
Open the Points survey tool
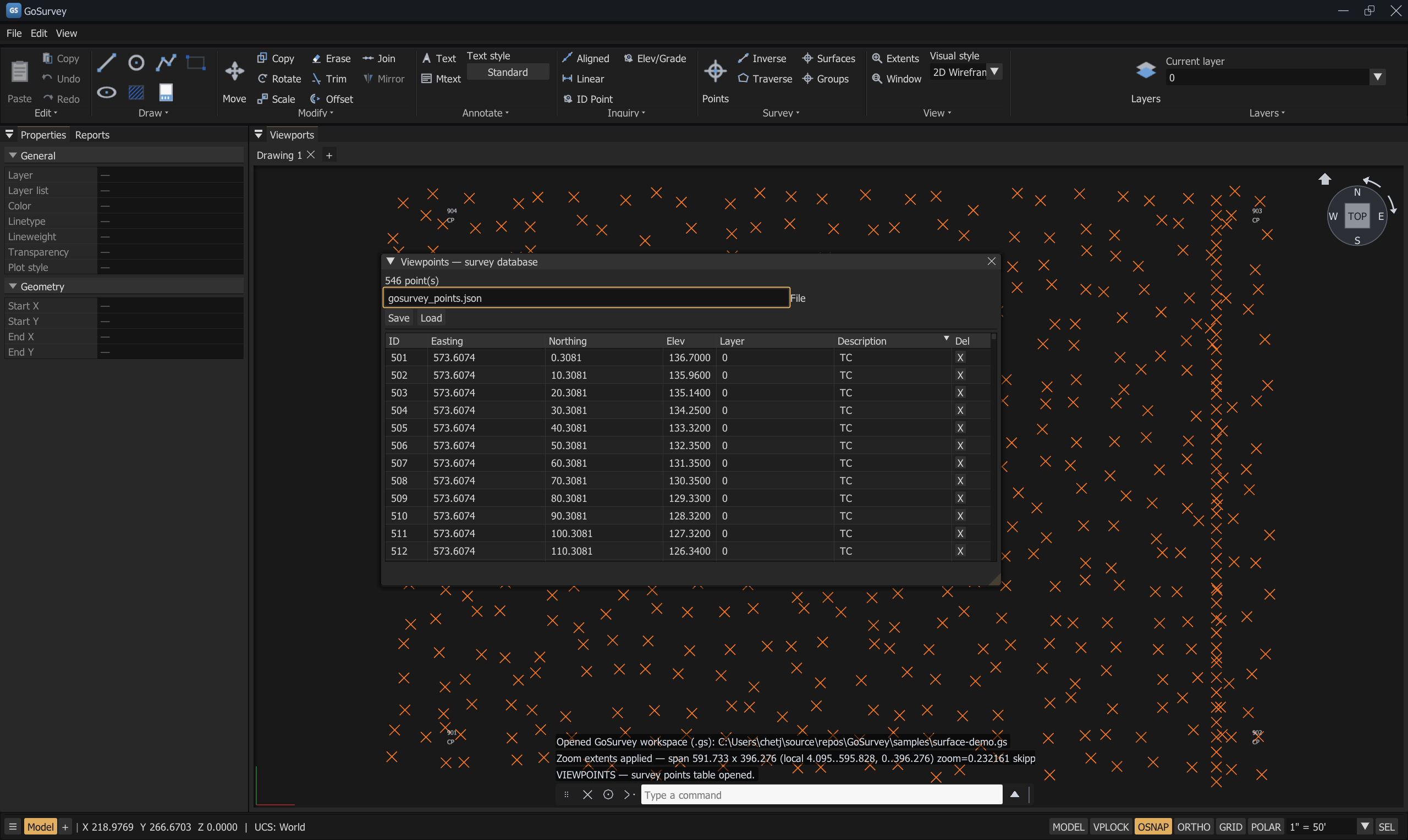[x=715, y=80]
